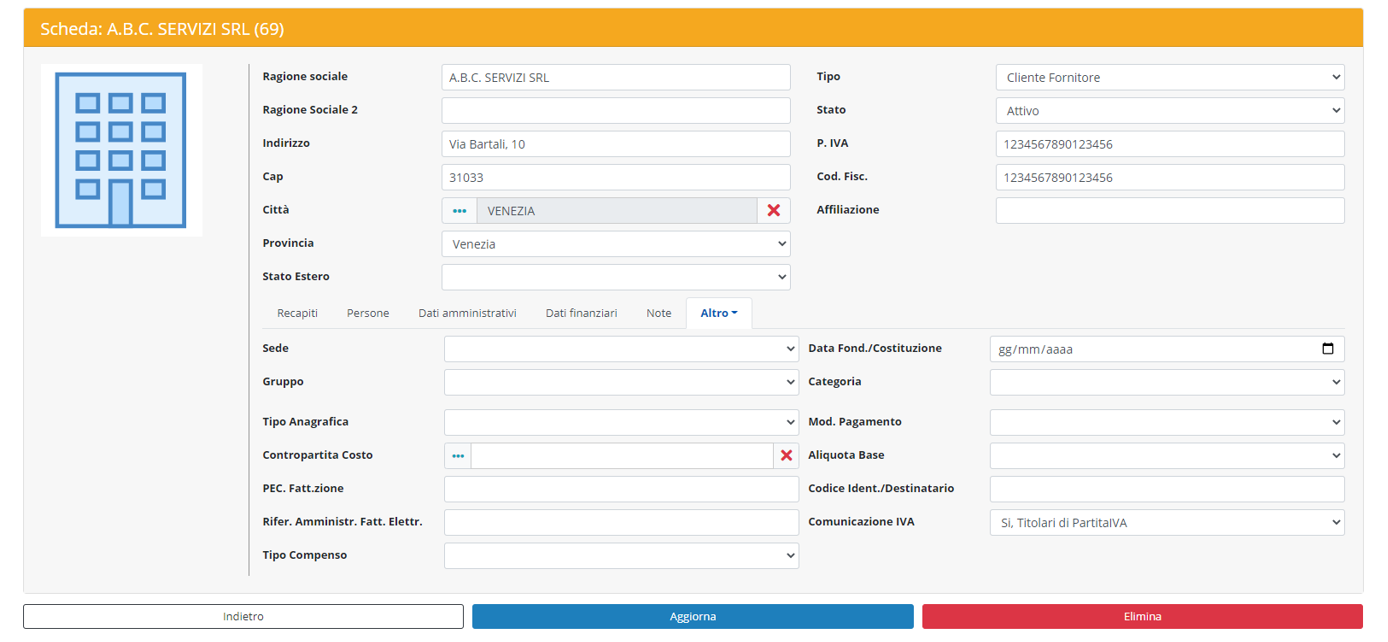Open Contropartita Costo lookup dots icon

458,456
